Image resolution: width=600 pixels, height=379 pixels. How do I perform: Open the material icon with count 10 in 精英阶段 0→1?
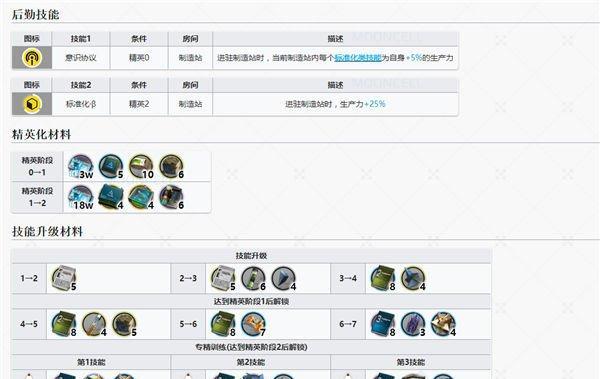[141, 167]
